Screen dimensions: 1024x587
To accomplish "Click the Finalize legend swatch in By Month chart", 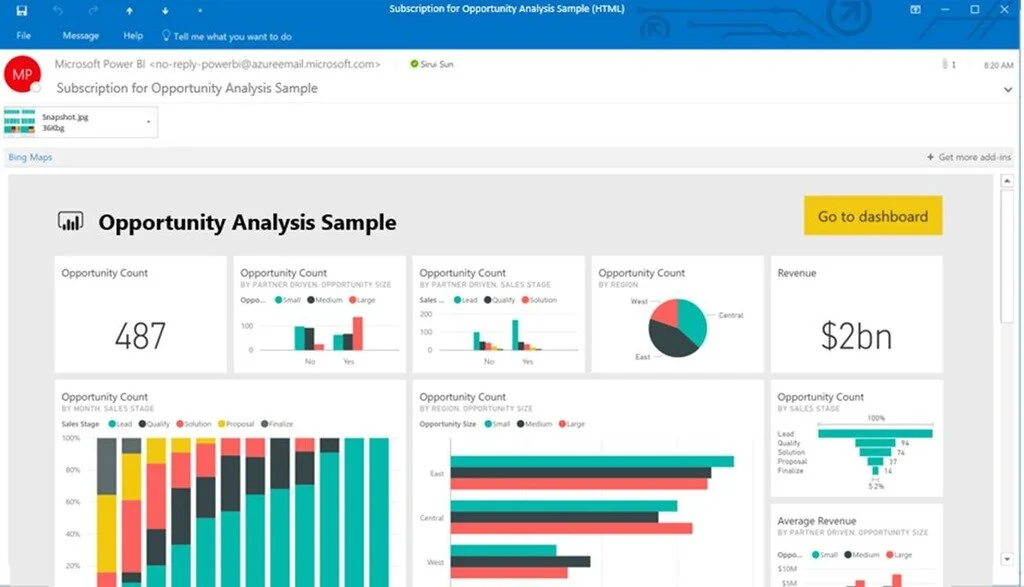I will (x=264, y=424).
